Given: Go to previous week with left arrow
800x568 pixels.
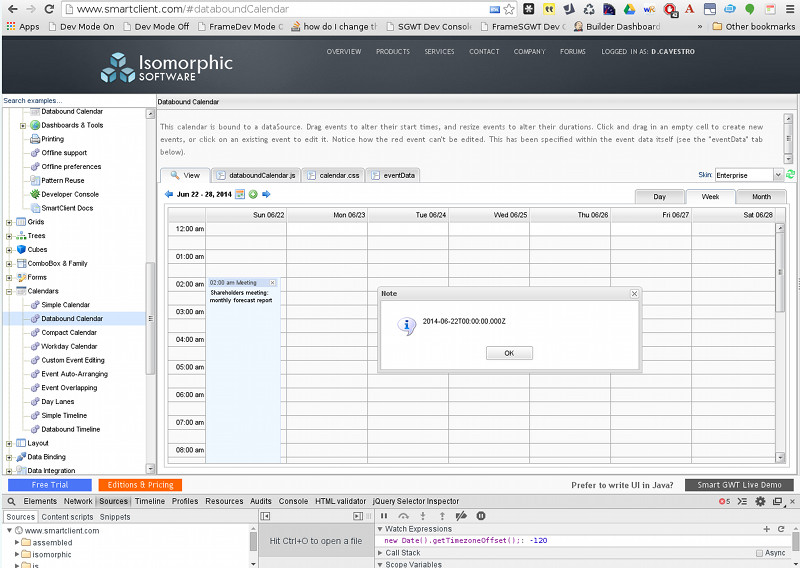Looking at the screenshot, I should click(x=168, y=194).
